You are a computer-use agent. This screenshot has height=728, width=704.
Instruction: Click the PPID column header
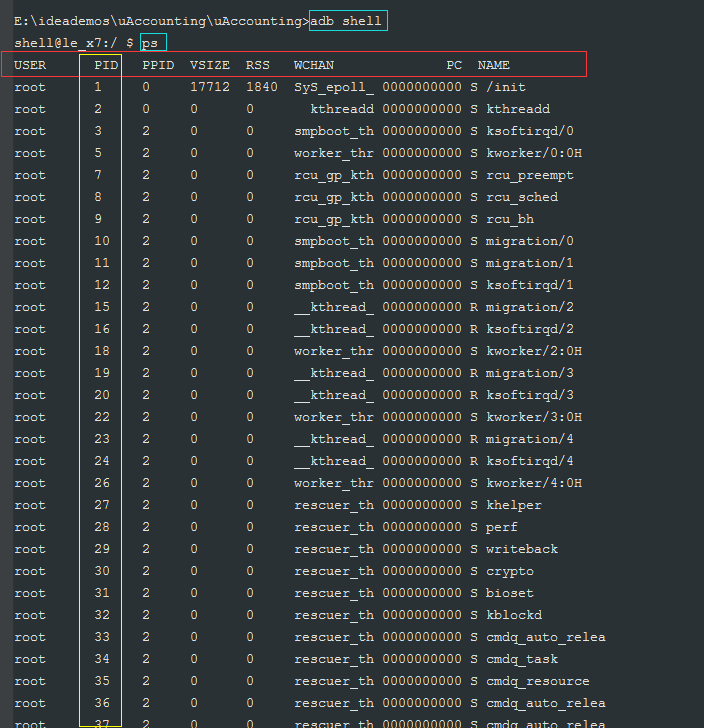tap(158, 65)
